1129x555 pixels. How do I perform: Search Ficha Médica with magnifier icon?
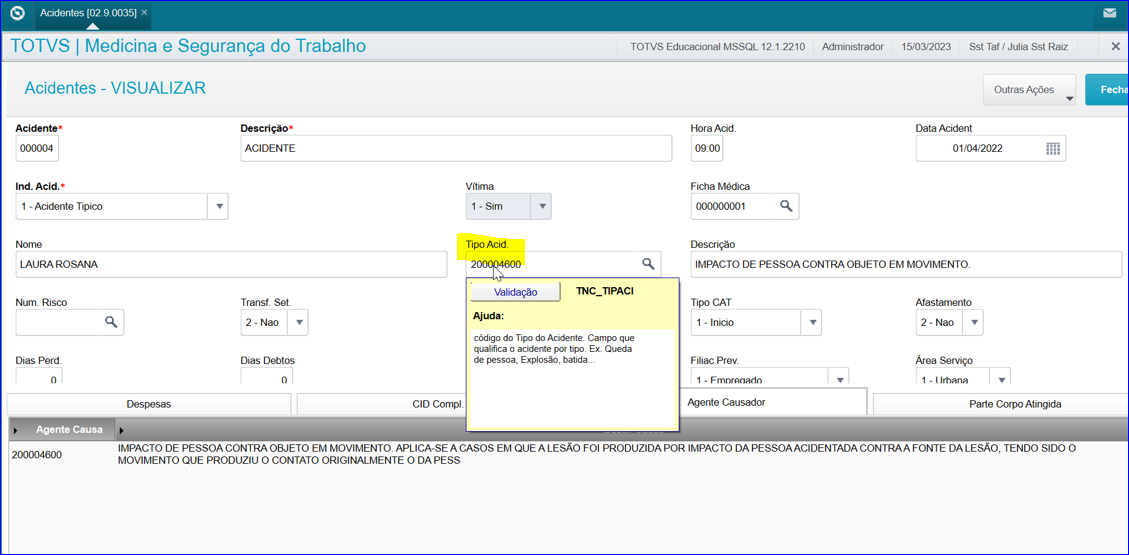(x=786, y=206)
